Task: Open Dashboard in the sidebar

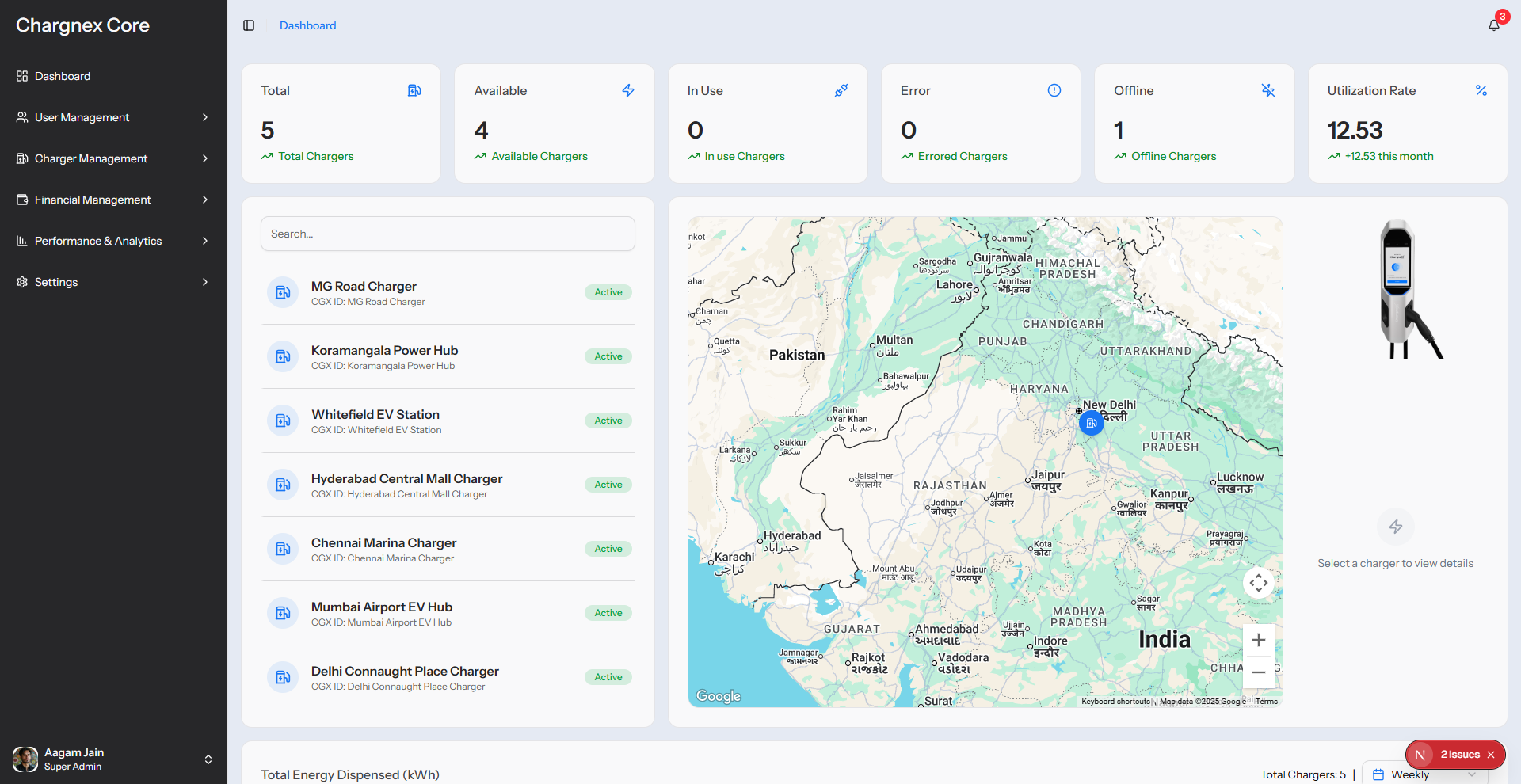Action: (63, 76)
